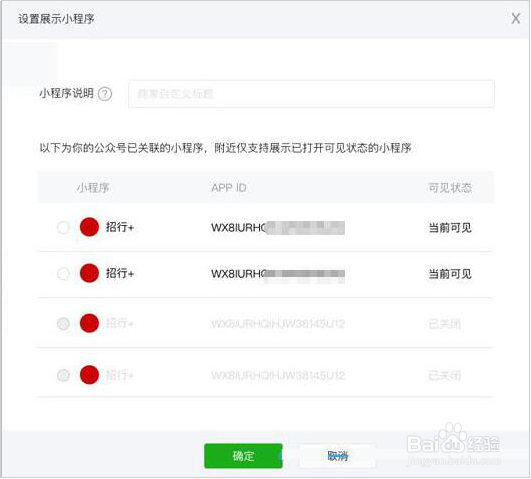The height and width of the screenshot is (479, 531).
Task: Click the second row's red 招行+ logo
Action: [x=89, y=273]
